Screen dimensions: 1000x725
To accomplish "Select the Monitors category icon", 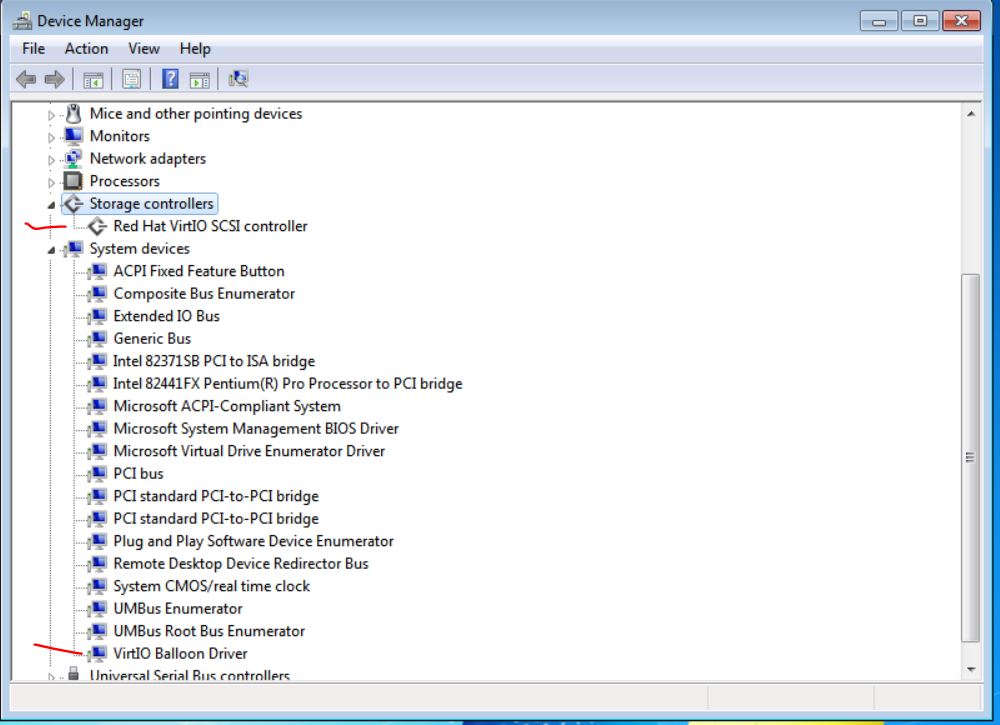I will click(x=73, y=136).
